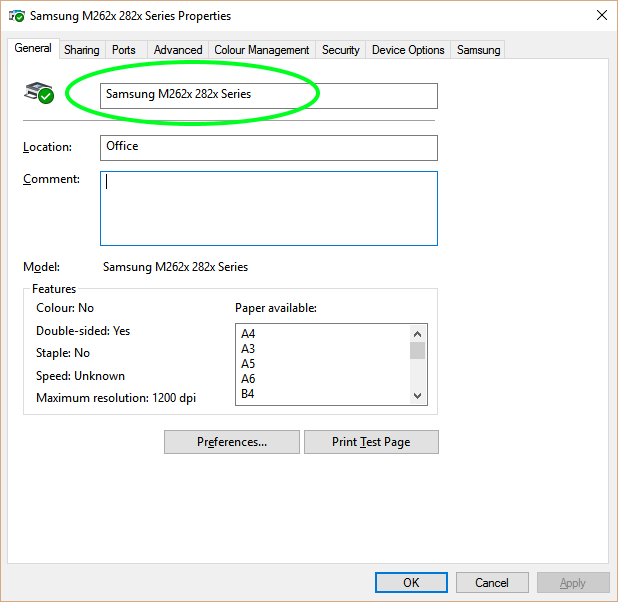This screenshot has width=618, height=602.
Task: Click the 'Colour: No' feature text
Action: (65, 308)
